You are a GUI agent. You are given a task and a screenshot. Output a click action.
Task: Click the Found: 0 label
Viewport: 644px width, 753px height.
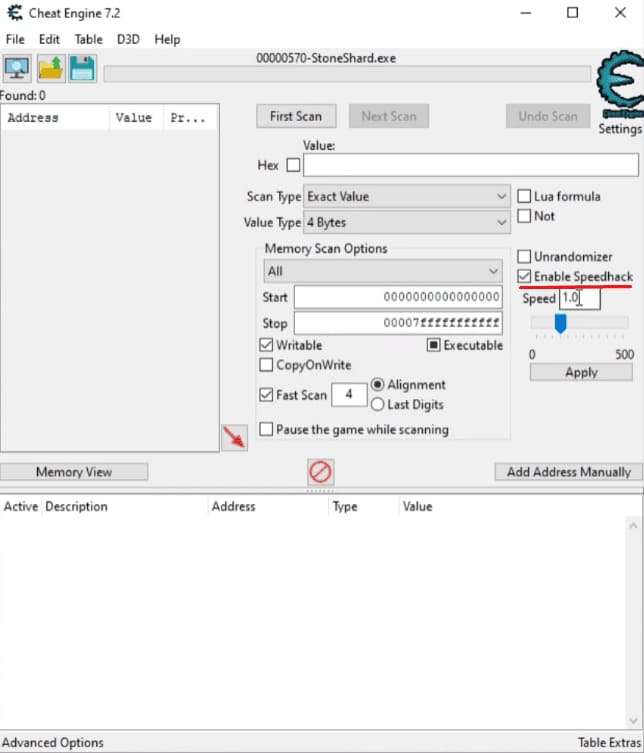(23, 96)
